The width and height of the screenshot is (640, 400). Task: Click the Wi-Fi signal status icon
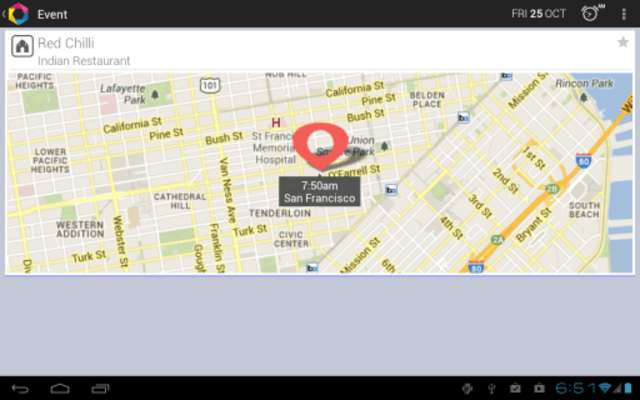coord(605,388)
